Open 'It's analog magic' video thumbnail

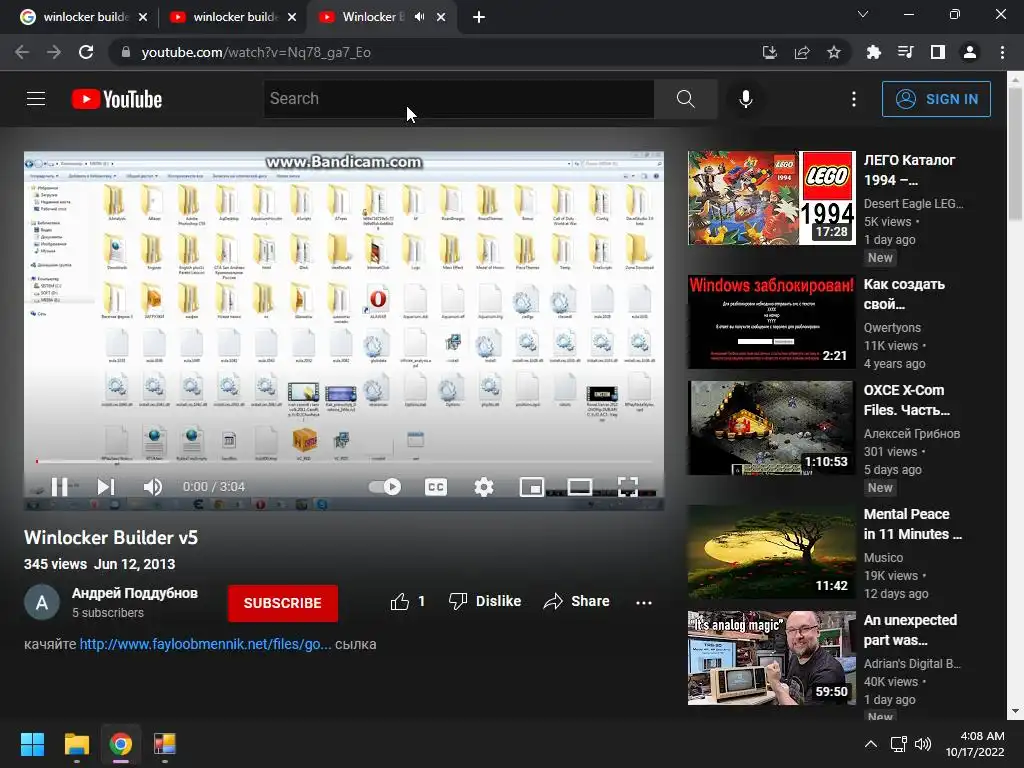click(771, 658)
